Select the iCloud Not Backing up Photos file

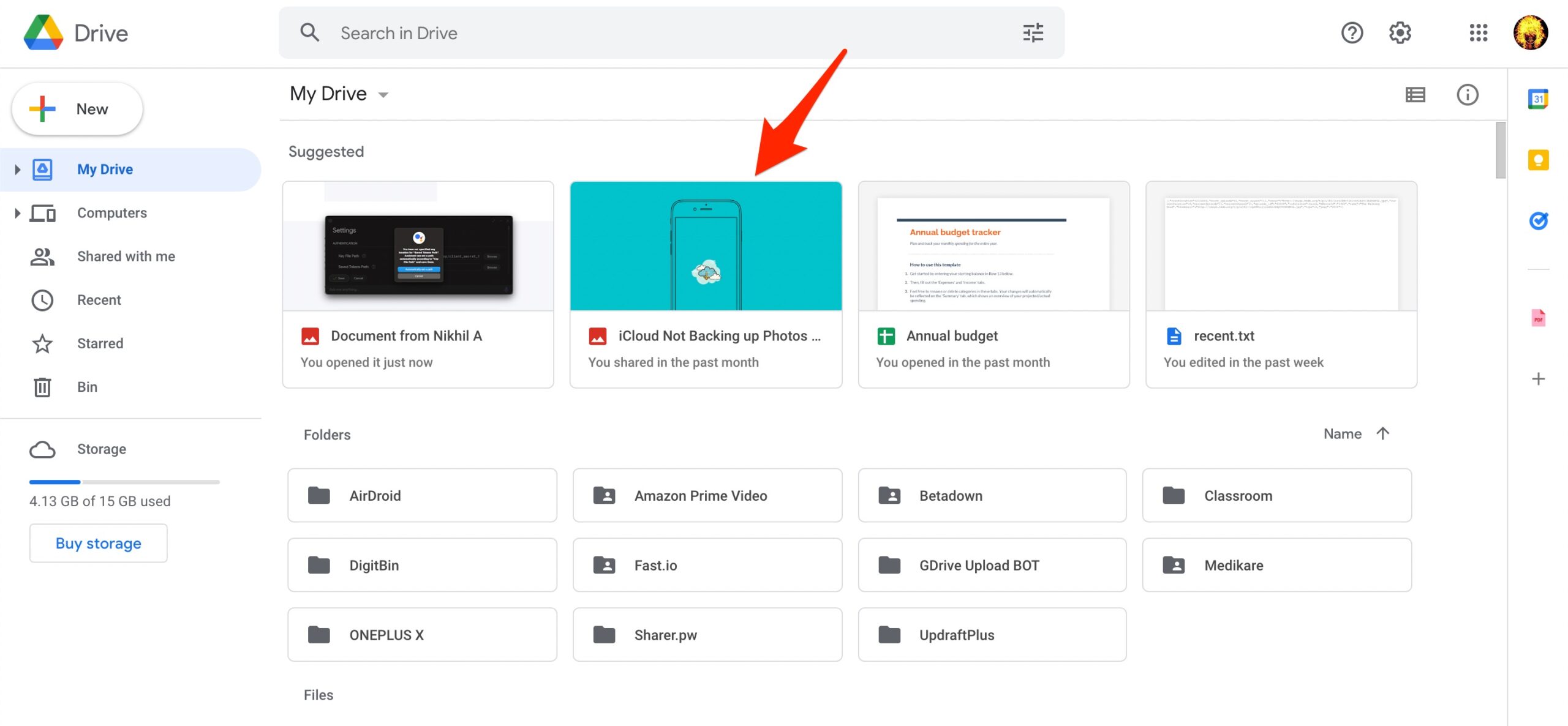pyautogui.click(x=706, y=284)
